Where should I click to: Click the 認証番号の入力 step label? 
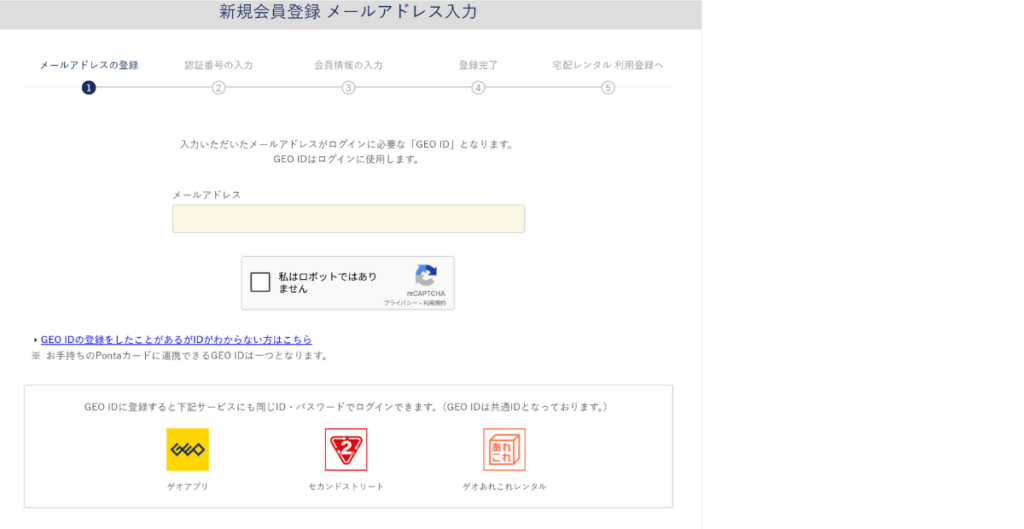point(218,65)
